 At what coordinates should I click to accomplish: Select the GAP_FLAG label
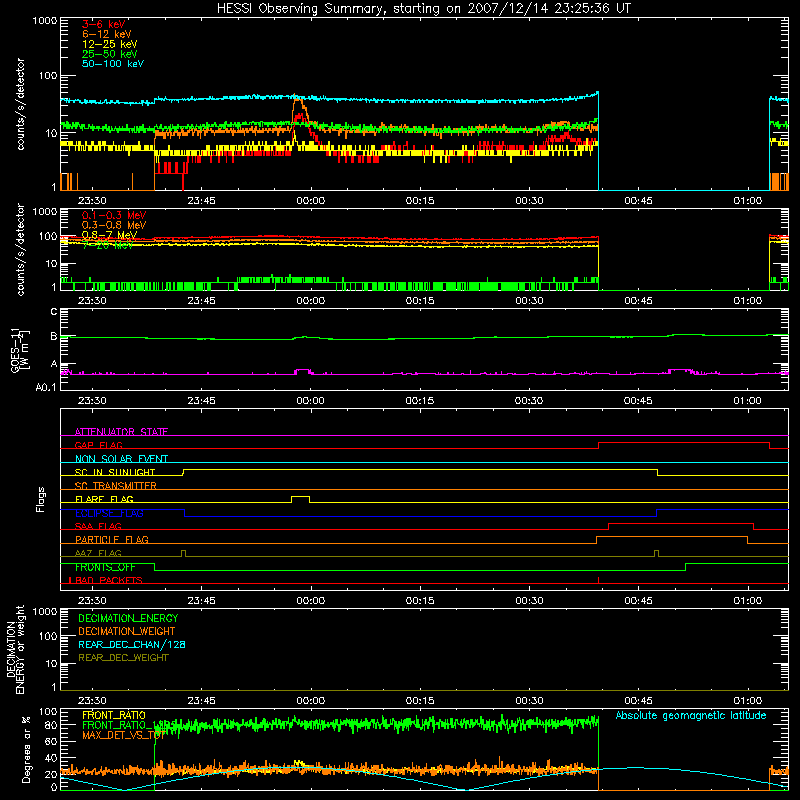pos(98,445)
